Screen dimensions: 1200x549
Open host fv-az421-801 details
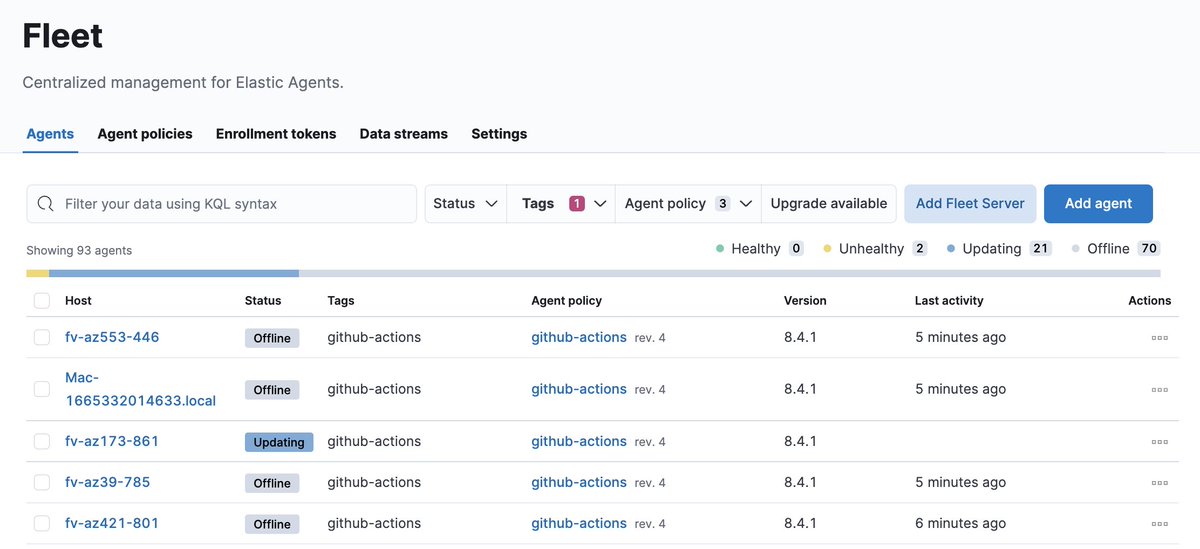(112, 523)
